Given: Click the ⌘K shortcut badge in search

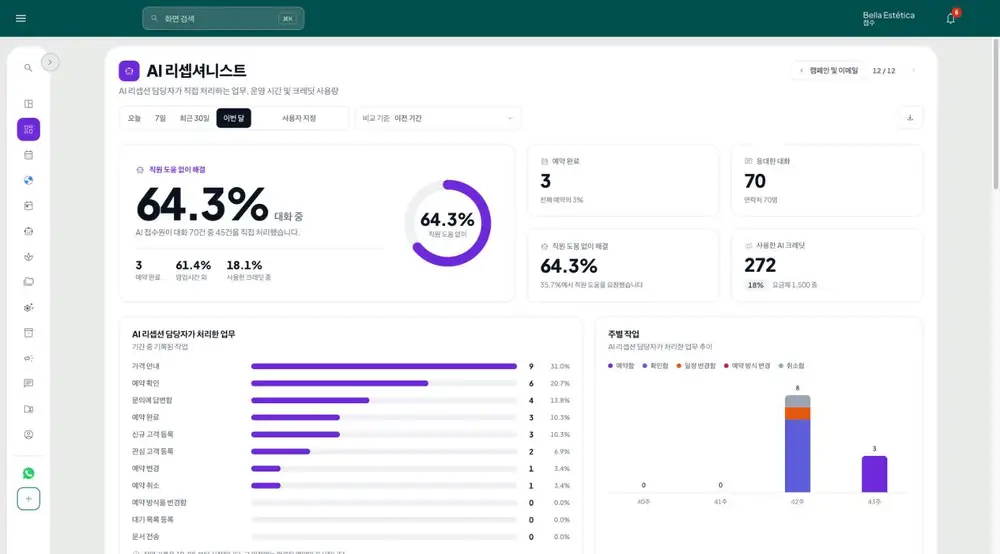Looking at the screenshot, I should pos(288,18).
